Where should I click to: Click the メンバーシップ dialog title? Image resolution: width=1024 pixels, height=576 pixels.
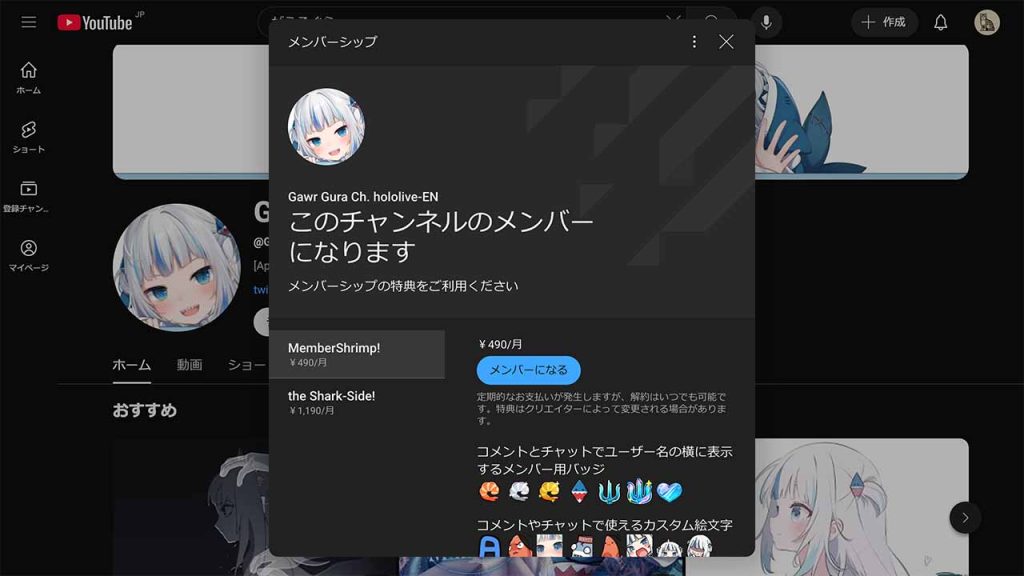point(332,42)
